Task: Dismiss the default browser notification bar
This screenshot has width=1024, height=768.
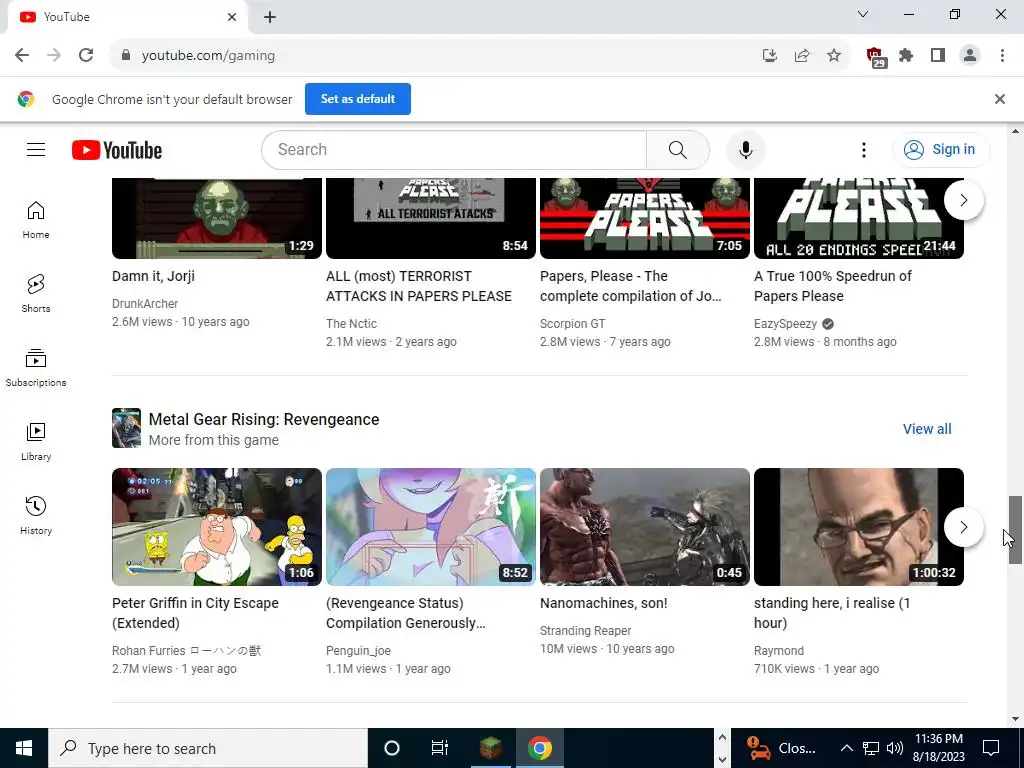Action: click(x=999, y=99)
